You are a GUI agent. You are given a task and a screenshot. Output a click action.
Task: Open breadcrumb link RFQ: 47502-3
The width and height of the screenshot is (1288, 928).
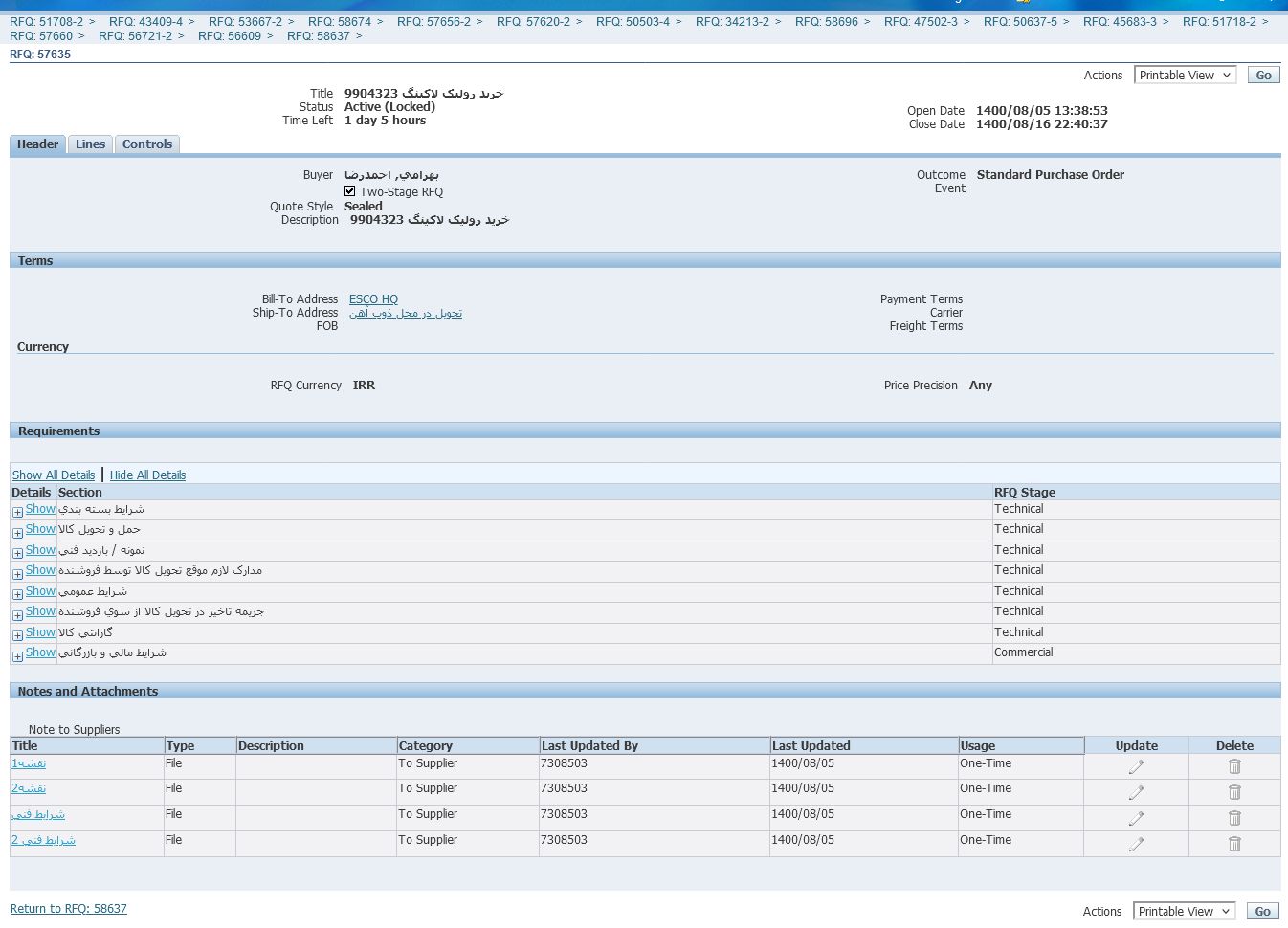921,21
